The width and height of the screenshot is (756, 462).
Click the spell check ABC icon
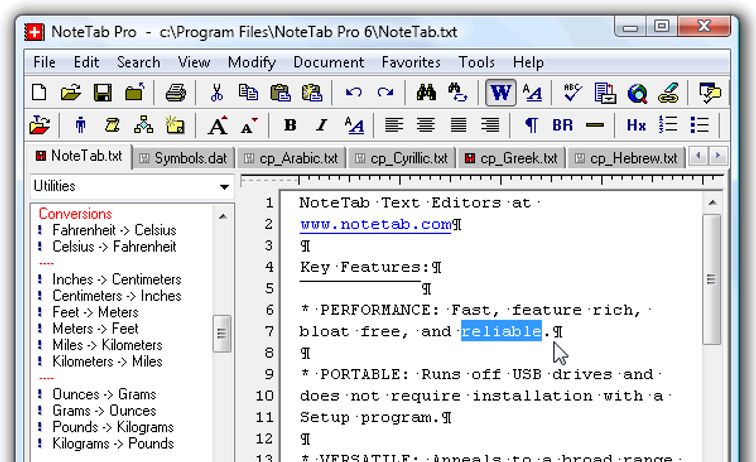[x=572, y=94]
